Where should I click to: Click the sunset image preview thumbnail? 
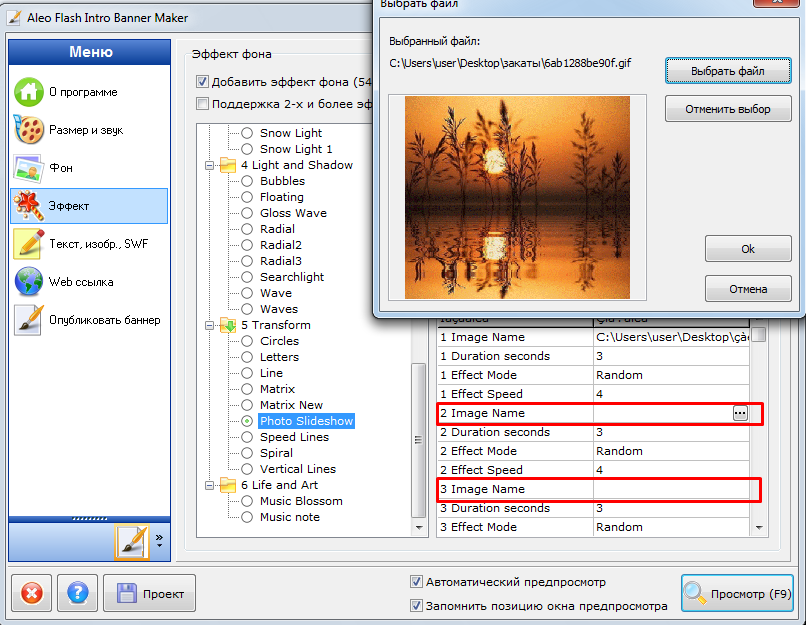517,197
